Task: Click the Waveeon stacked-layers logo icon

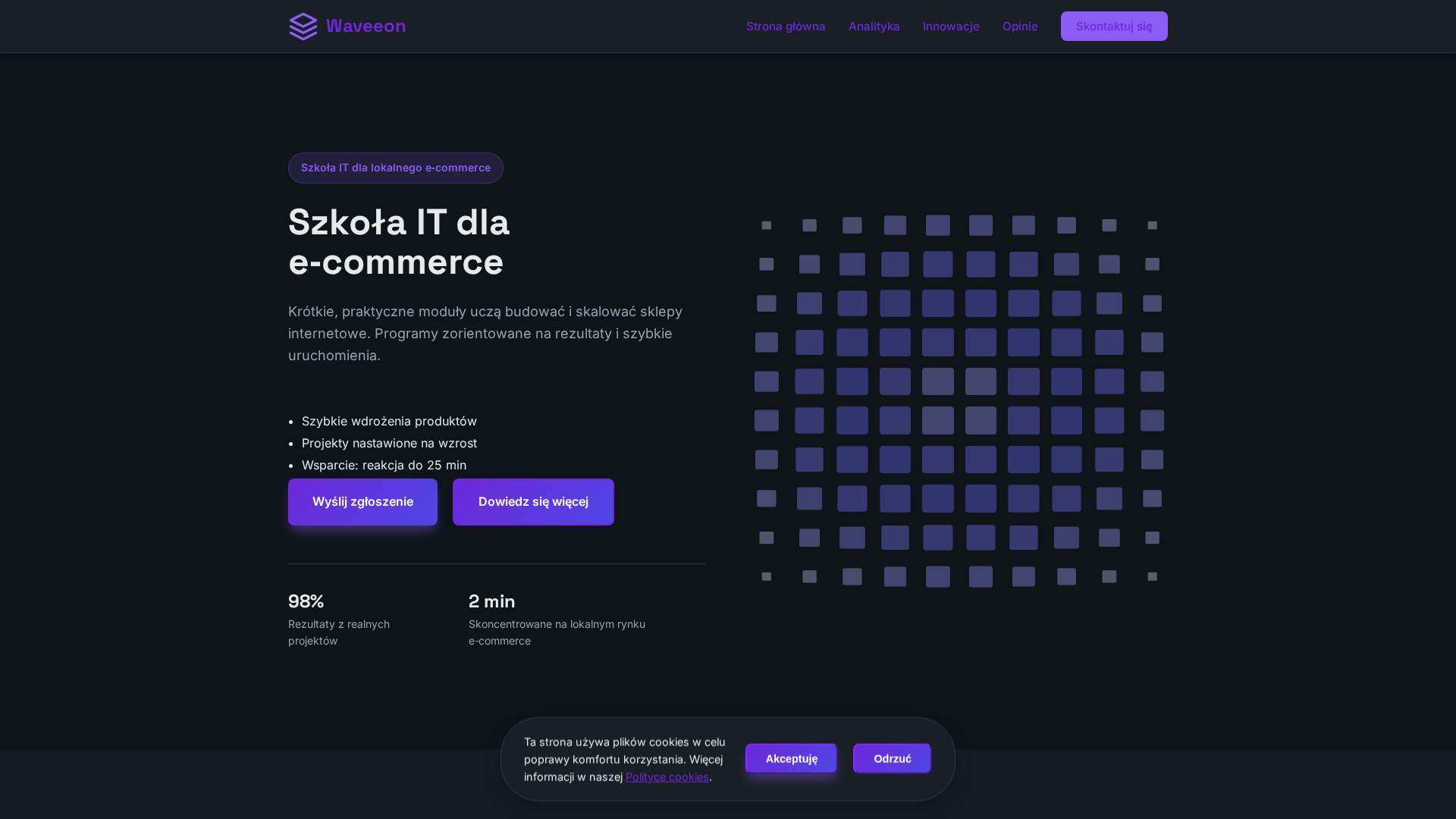Action: (x=303, y=27)
